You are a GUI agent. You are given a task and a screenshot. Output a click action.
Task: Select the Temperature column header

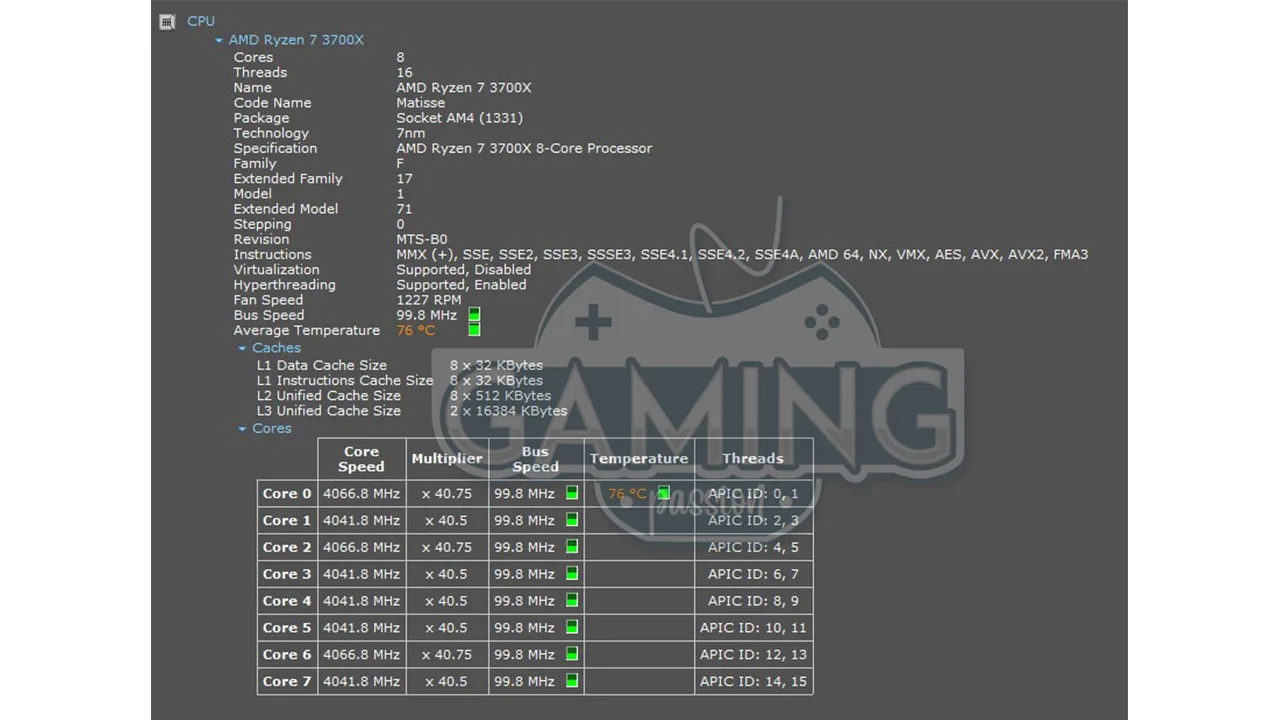pyautogui.click(x=639, y=459)
